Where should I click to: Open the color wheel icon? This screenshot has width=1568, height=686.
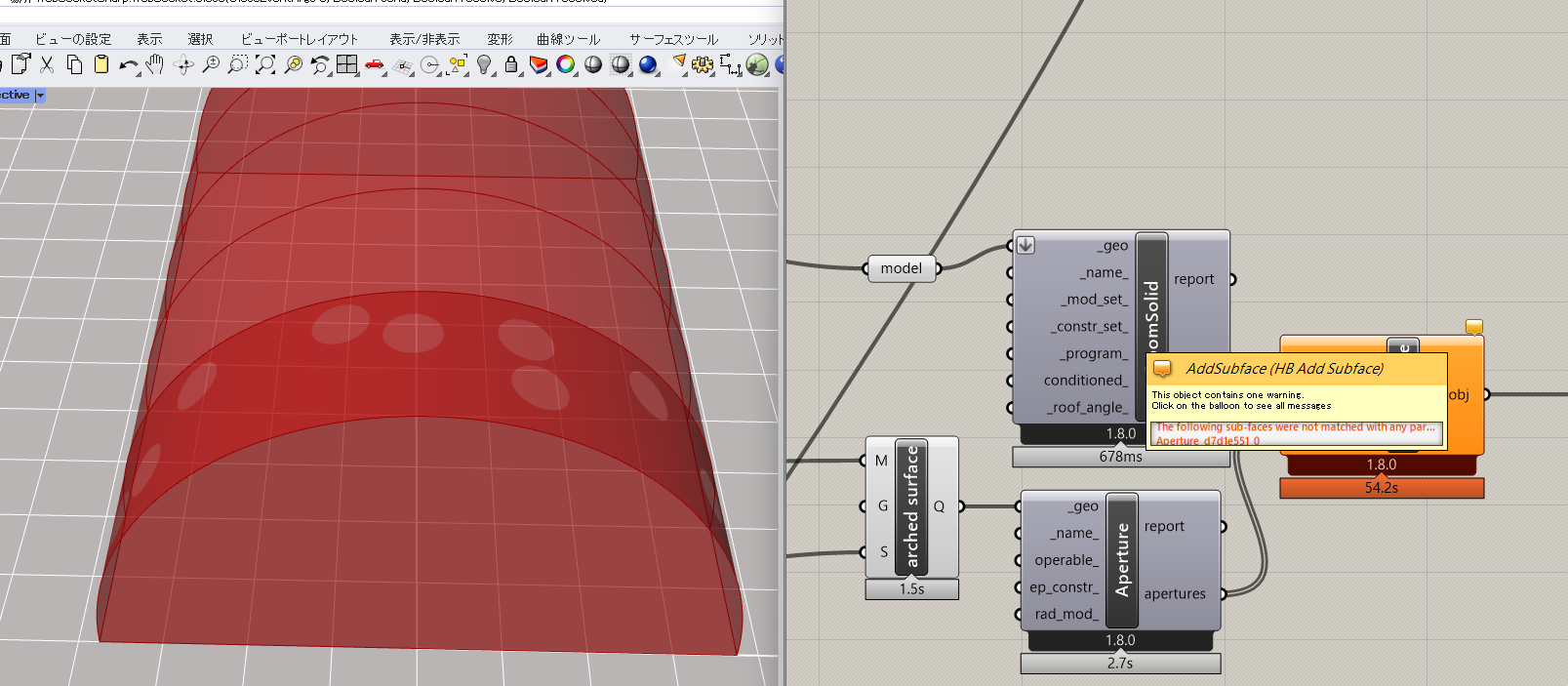point(566,65)
